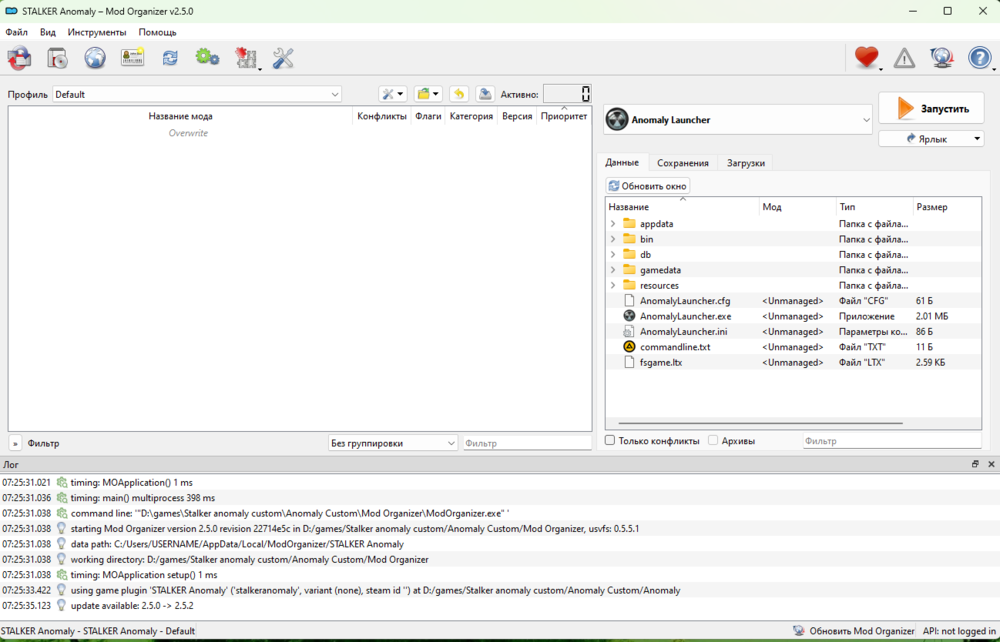1000x642 pixels.
Task: Click the Обновить окно button
Action: click(x=648, y=186)
